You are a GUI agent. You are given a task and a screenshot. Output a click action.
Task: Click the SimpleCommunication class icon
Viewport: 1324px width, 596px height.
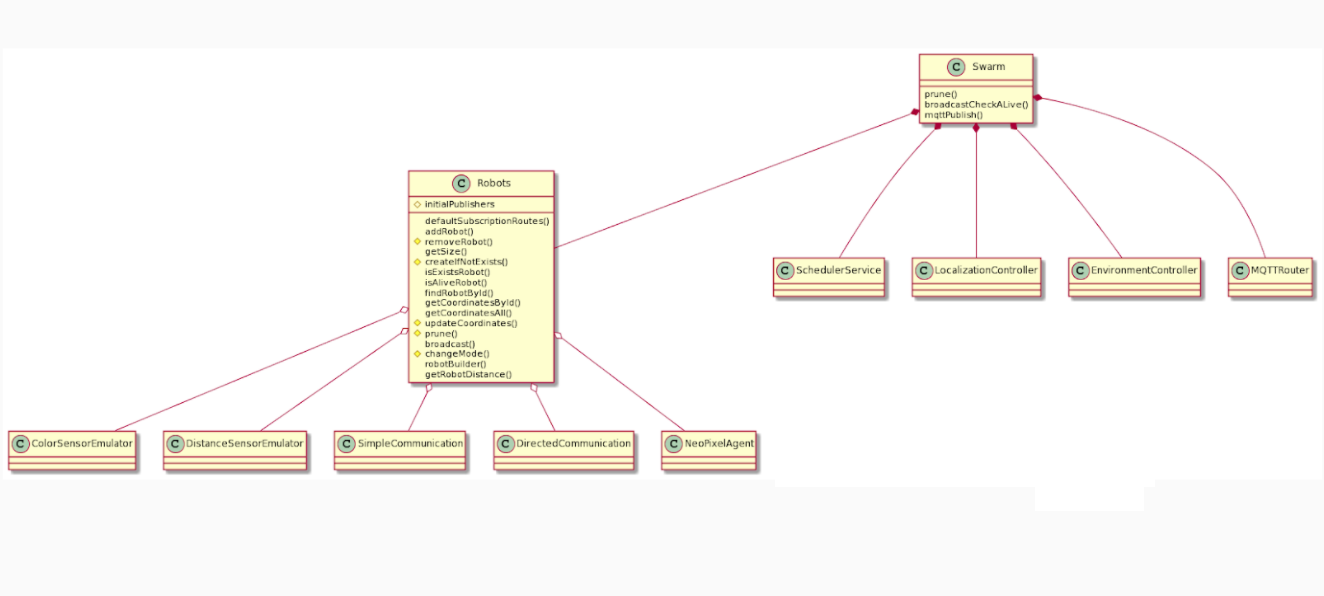click(x=347, y=441)
